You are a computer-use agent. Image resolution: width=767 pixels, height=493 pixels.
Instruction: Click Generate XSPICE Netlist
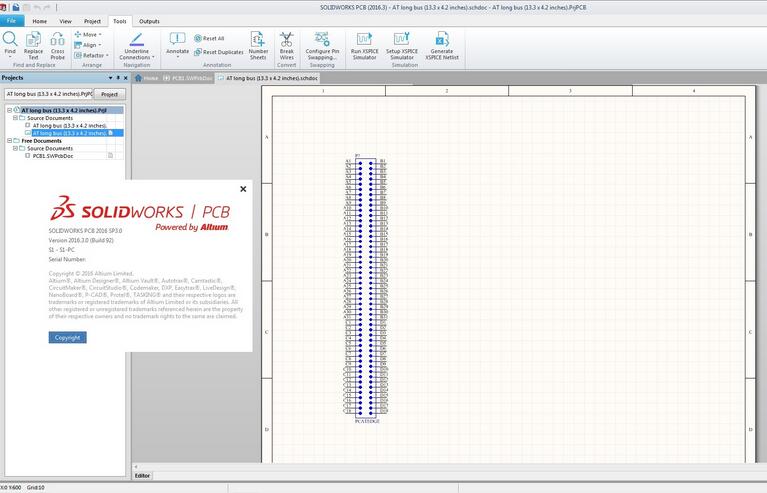[442, 45]
